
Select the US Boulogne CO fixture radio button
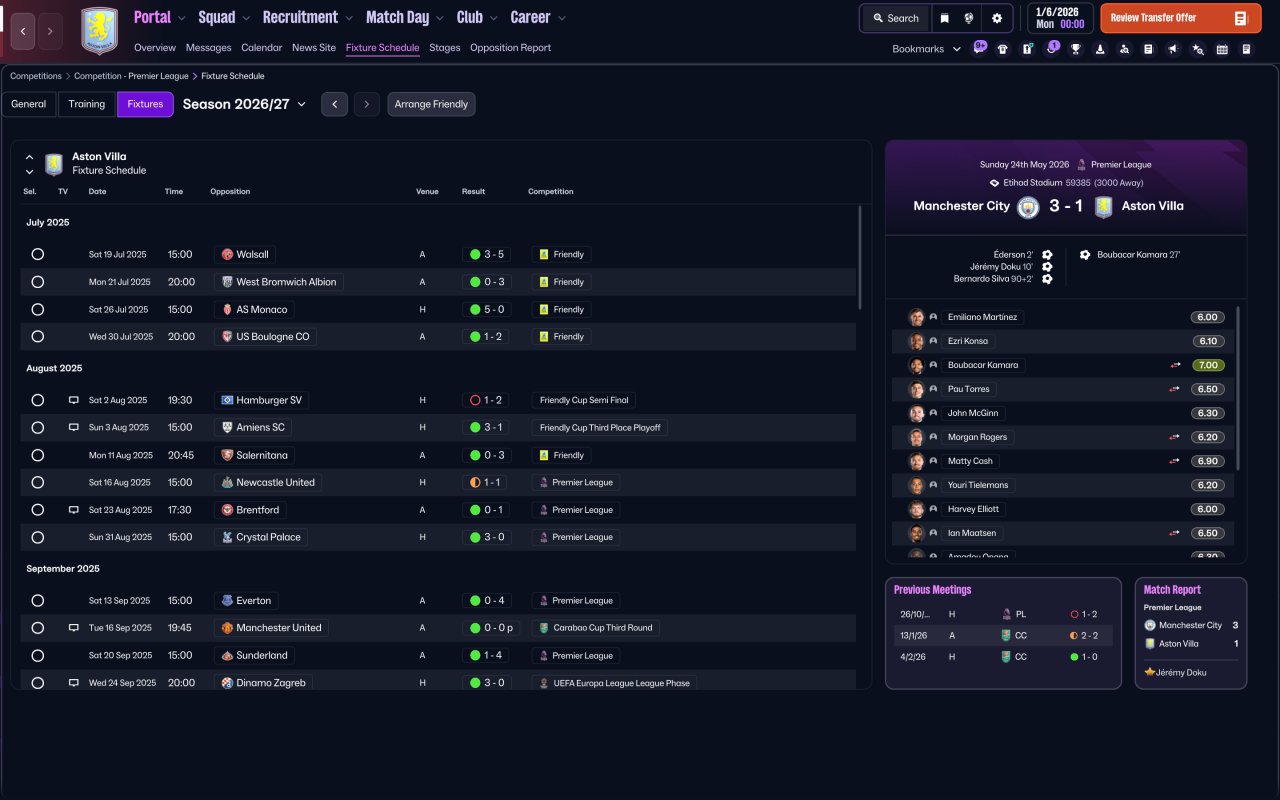(x=37, y=337)
